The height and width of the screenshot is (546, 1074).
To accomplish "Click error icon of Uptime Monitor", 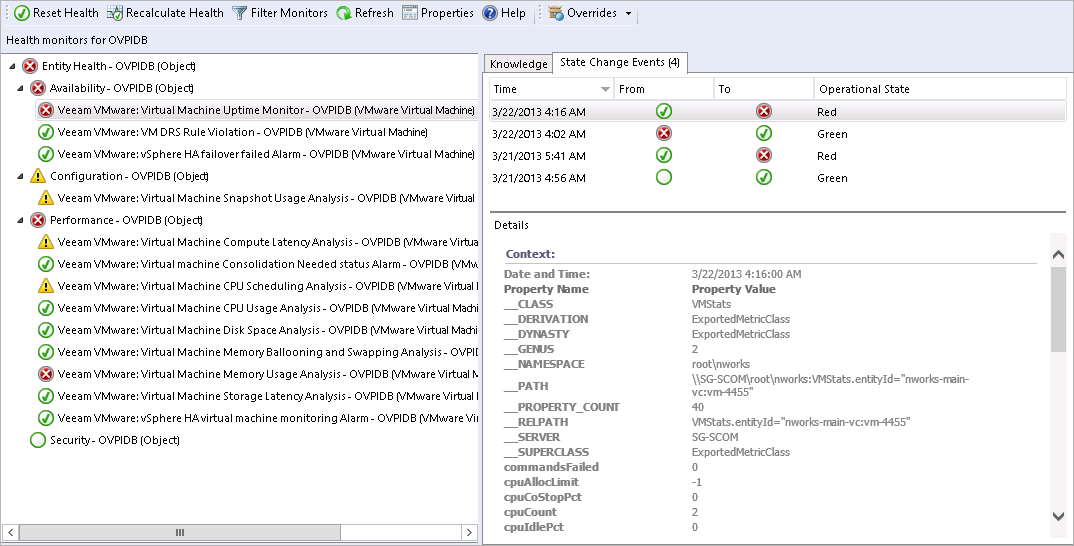I will coord(46,110).
